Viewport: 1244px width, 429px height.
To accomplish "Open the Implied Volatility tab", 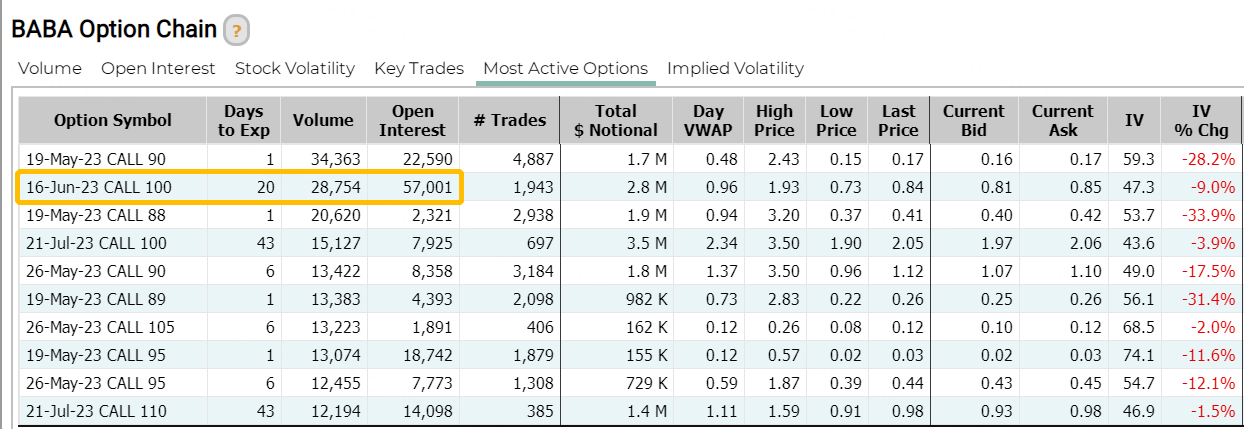I will 735,69.
